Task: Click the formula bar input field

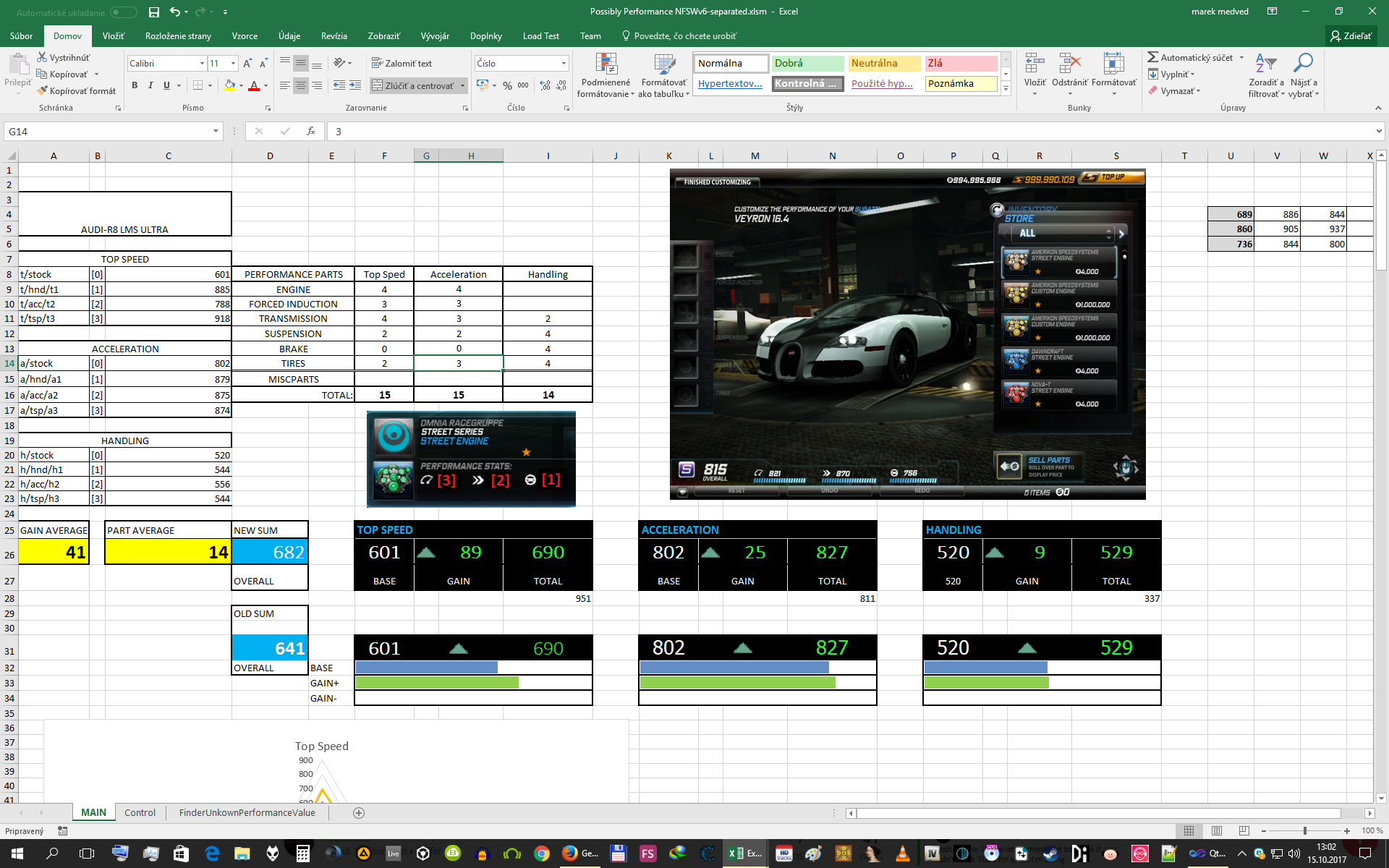Action: point(850,132)
